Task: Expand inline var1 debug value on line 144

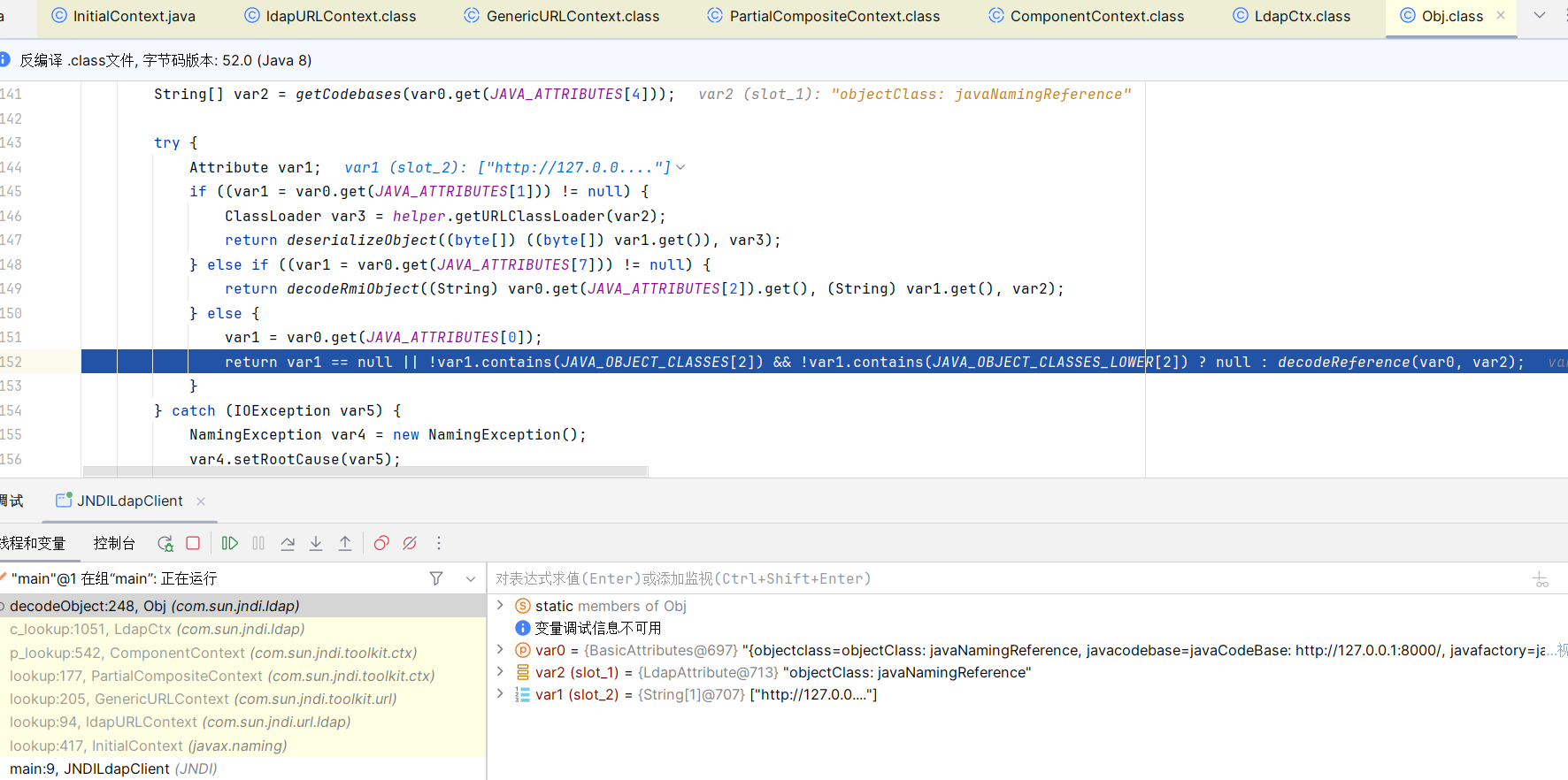Action: (x=680, y=167)
